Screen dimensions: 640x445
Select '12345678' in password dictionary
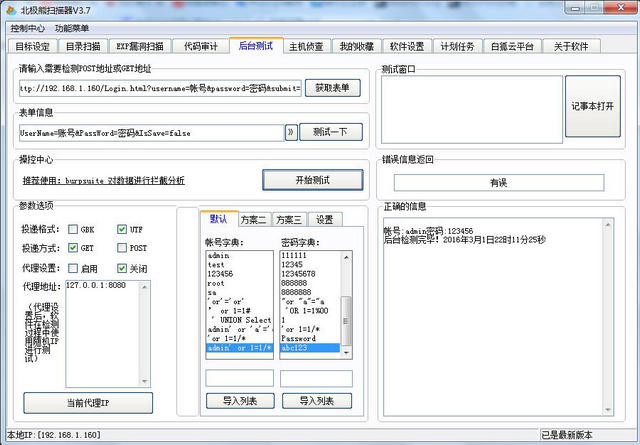310,274
